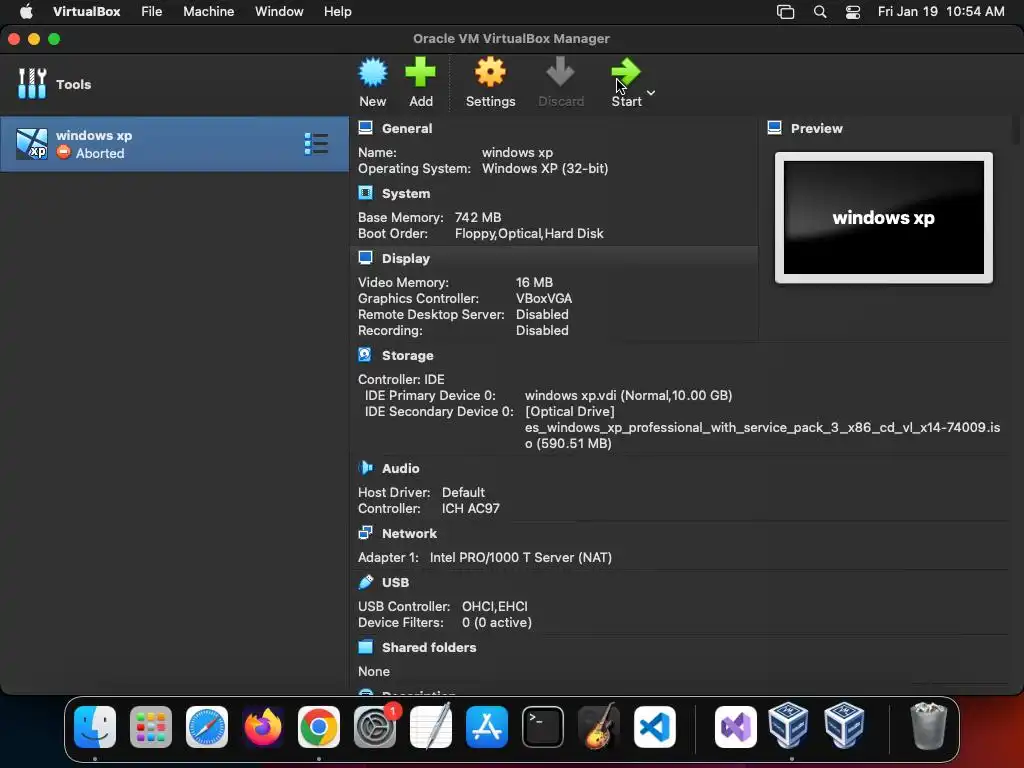Click the windows xp preview thumbnail
The height and width of the screenshot is (768, 1024).
click(x=884, y=217)
